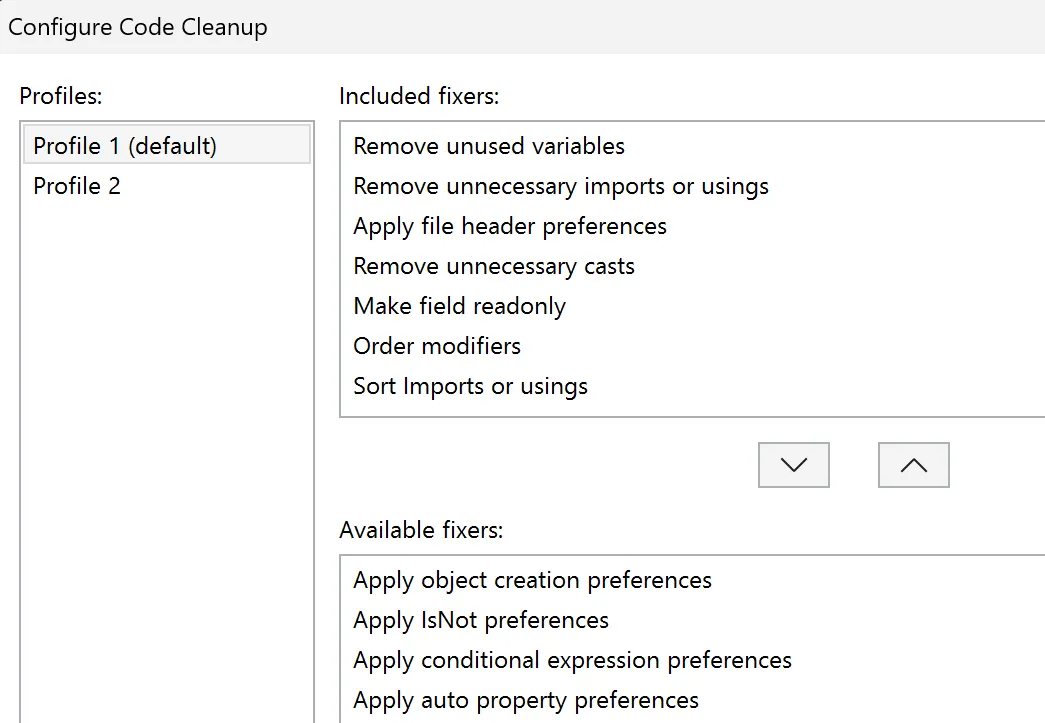Pick Apply auto property preferences fixer

pyautogui.click(x=526, y=700)
